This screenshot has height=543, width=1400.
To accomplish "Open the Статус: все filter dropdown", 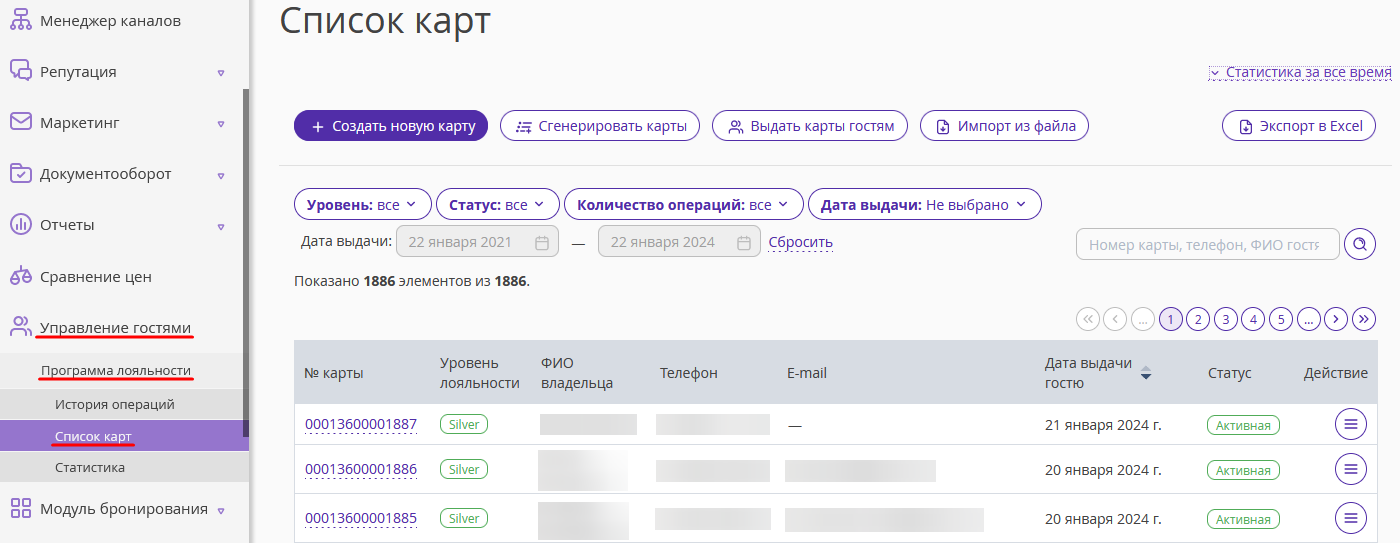I will tap(497, 204).
